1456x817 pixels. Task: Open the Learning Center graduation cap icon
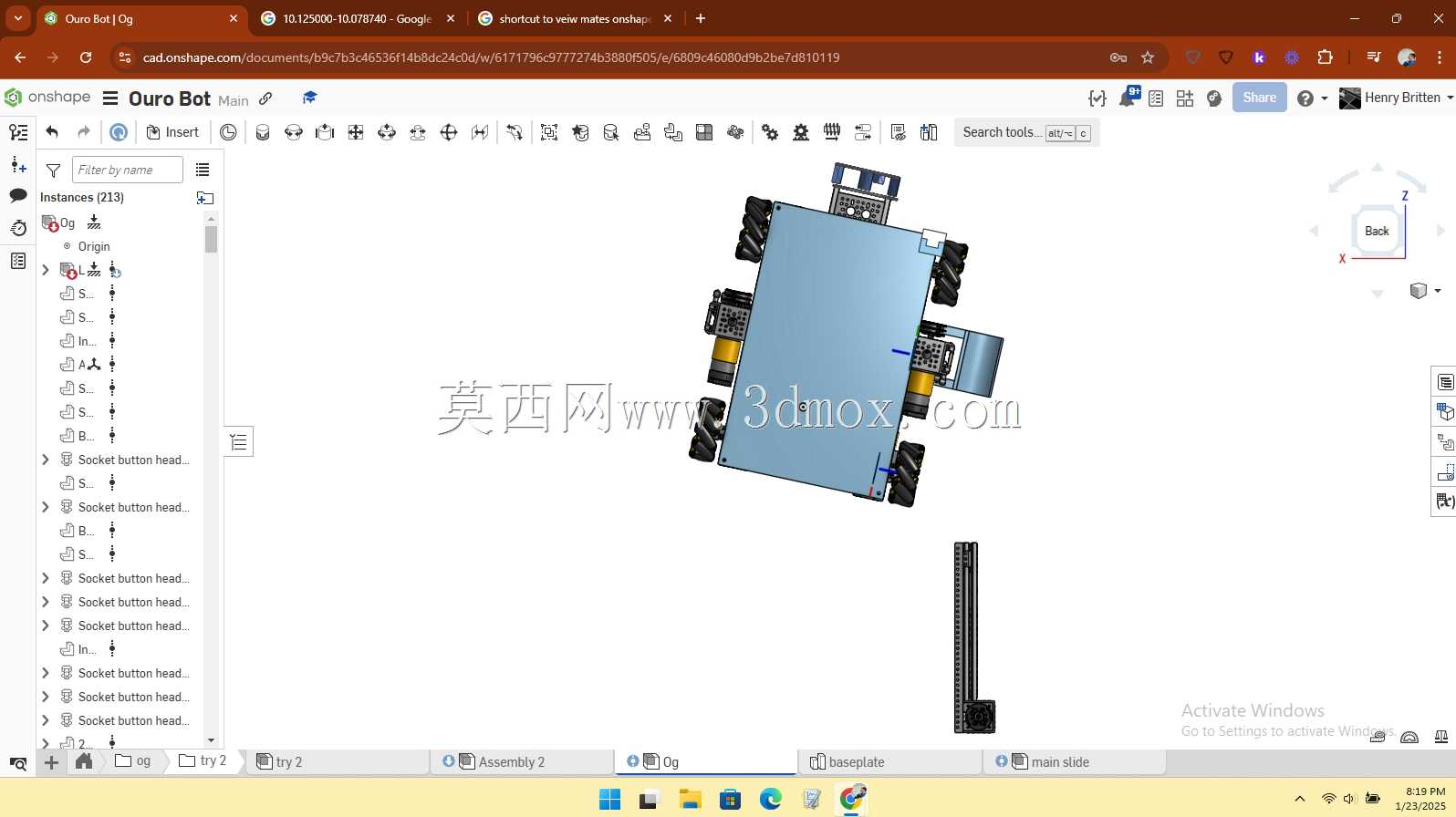pyautogui.click(x=309, y=98)
